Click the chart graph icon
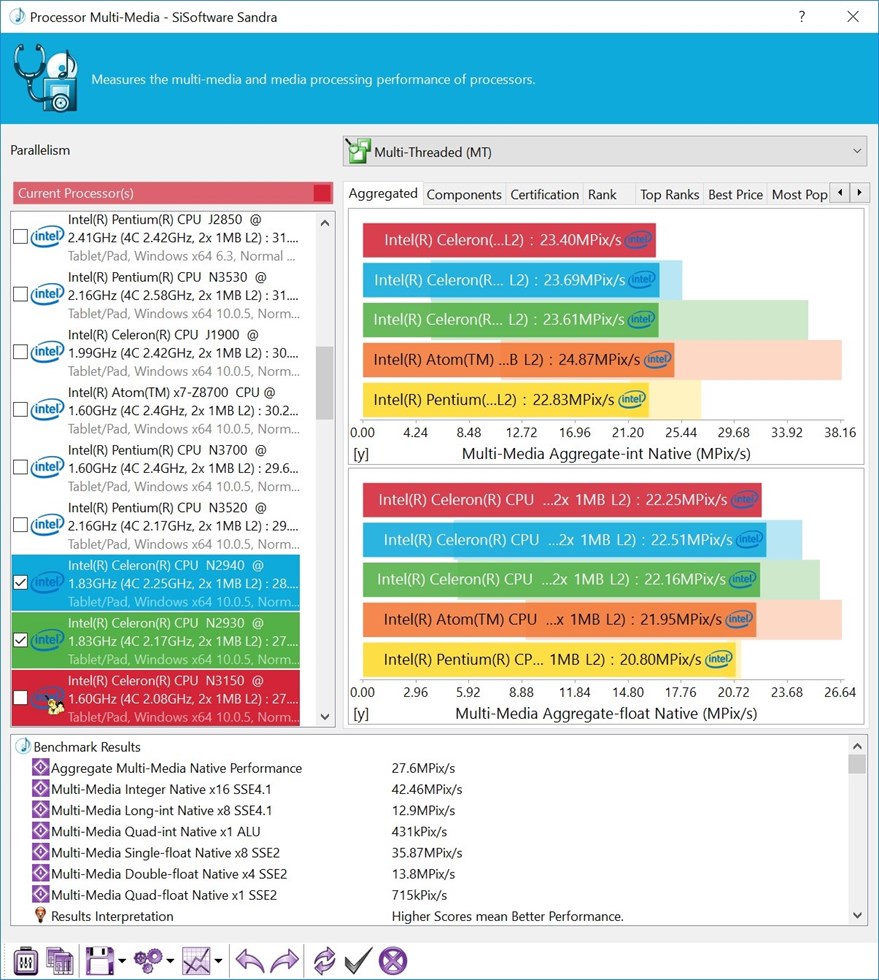 [x=196, y=961]
